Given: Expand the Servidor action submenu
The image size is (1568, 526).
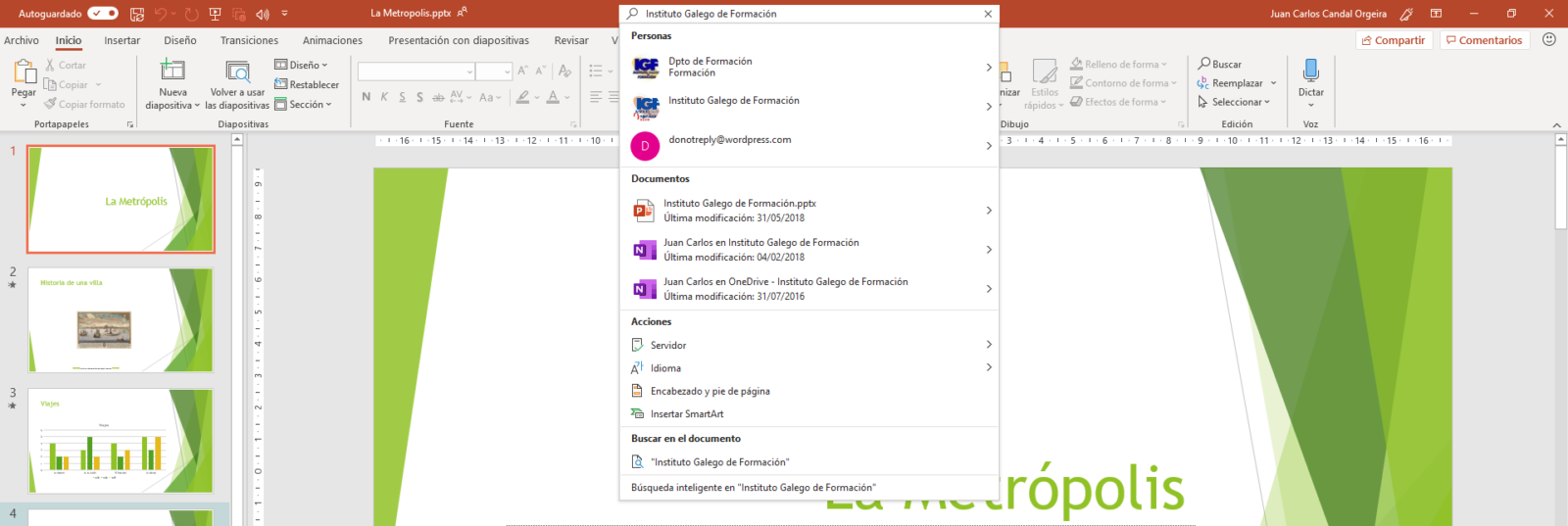Looking at the screenshot, I should (988, 345).
